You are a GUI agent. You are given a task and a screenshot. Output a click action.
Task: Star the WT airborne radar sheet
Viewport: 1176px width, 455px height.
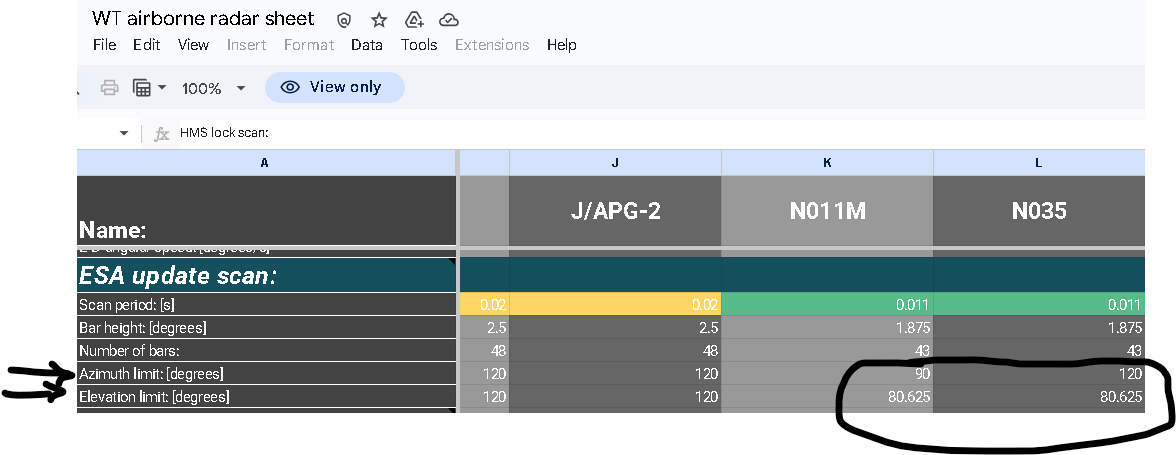coord(379,20)
